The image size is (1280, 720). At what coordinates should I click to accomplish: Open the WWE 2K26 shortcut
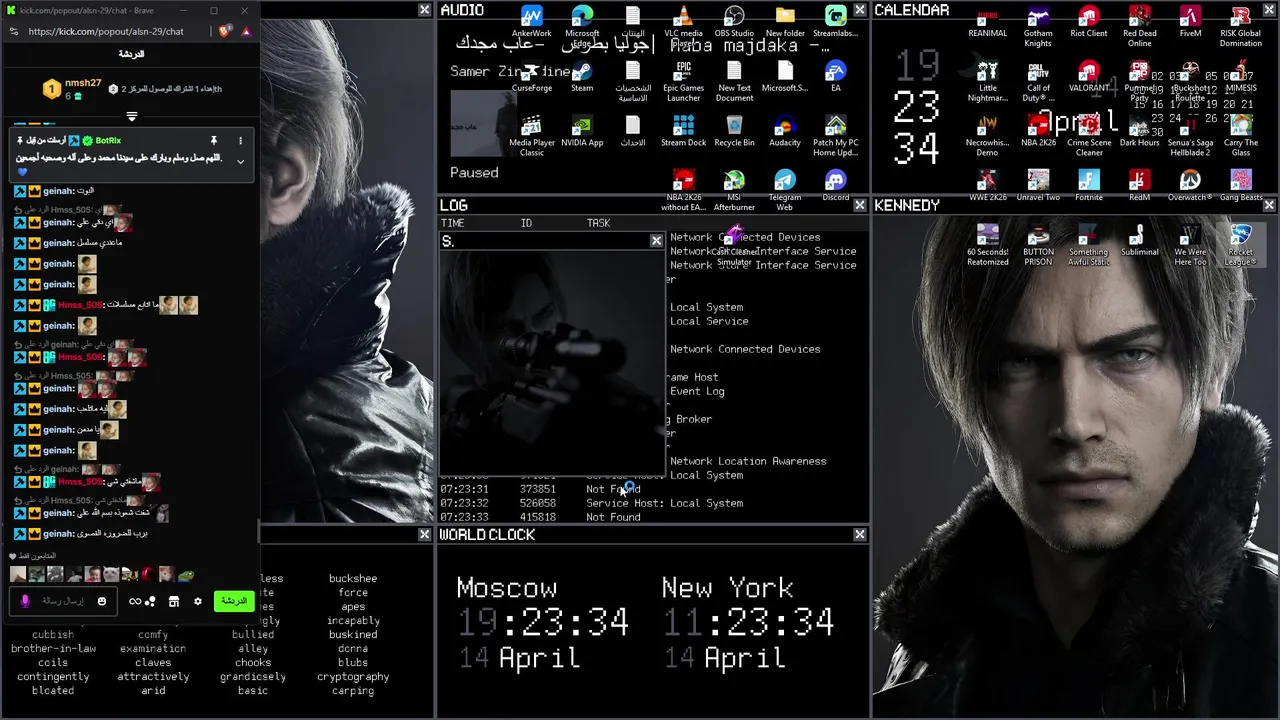point(988,186)
